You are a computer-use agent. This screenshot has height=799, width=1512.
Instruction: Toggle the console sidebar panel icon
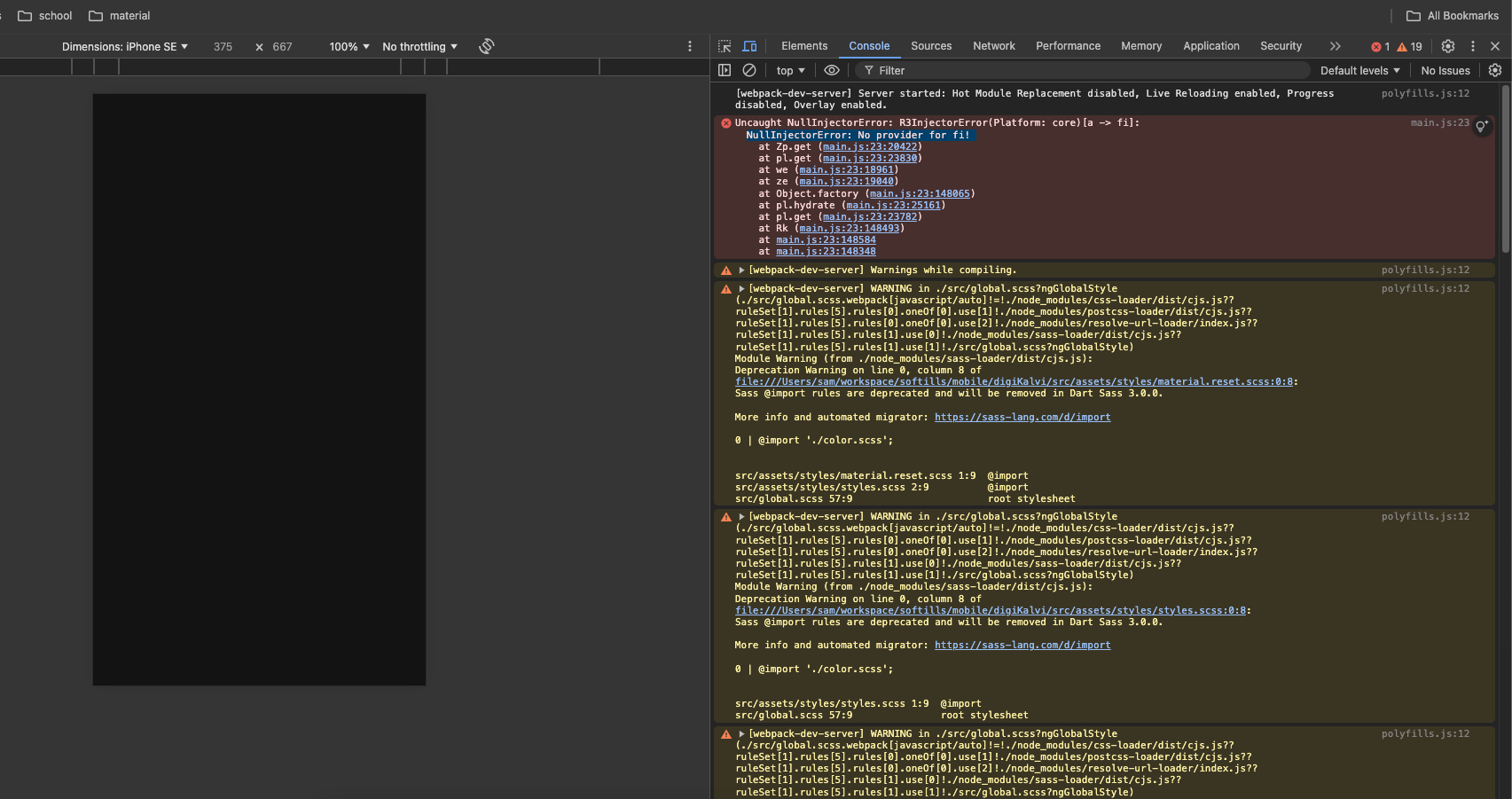click(725, 70)
